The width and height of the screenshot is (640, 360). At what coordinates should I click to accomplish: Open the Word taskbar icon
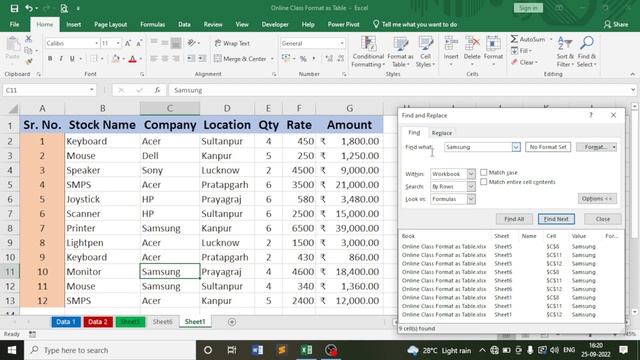point(258,350)
